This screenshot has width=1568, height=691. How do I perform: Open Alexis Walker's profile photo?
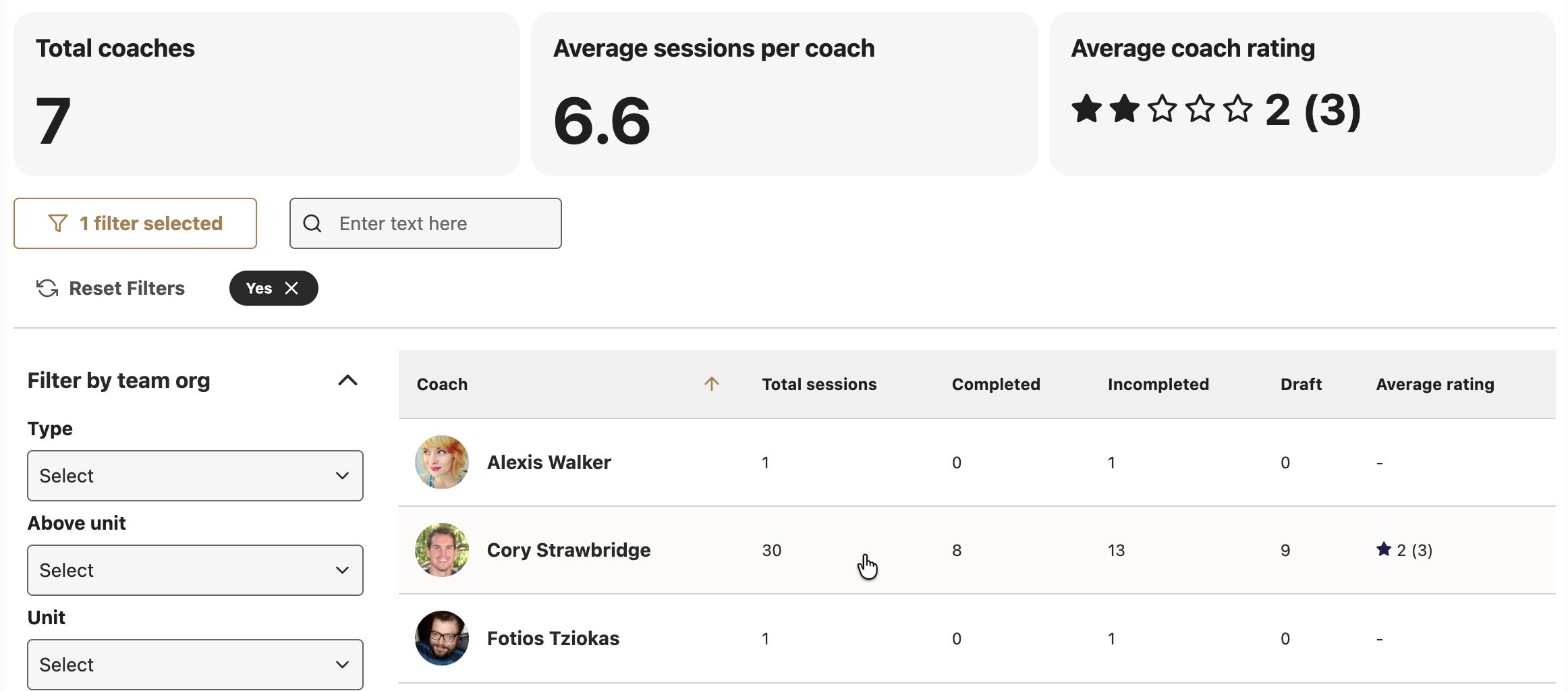[442, 462]
